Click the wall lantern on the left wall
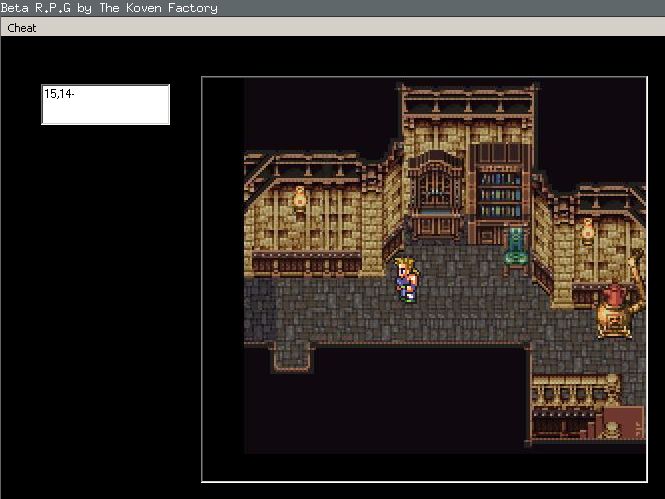 click(299, 198)
